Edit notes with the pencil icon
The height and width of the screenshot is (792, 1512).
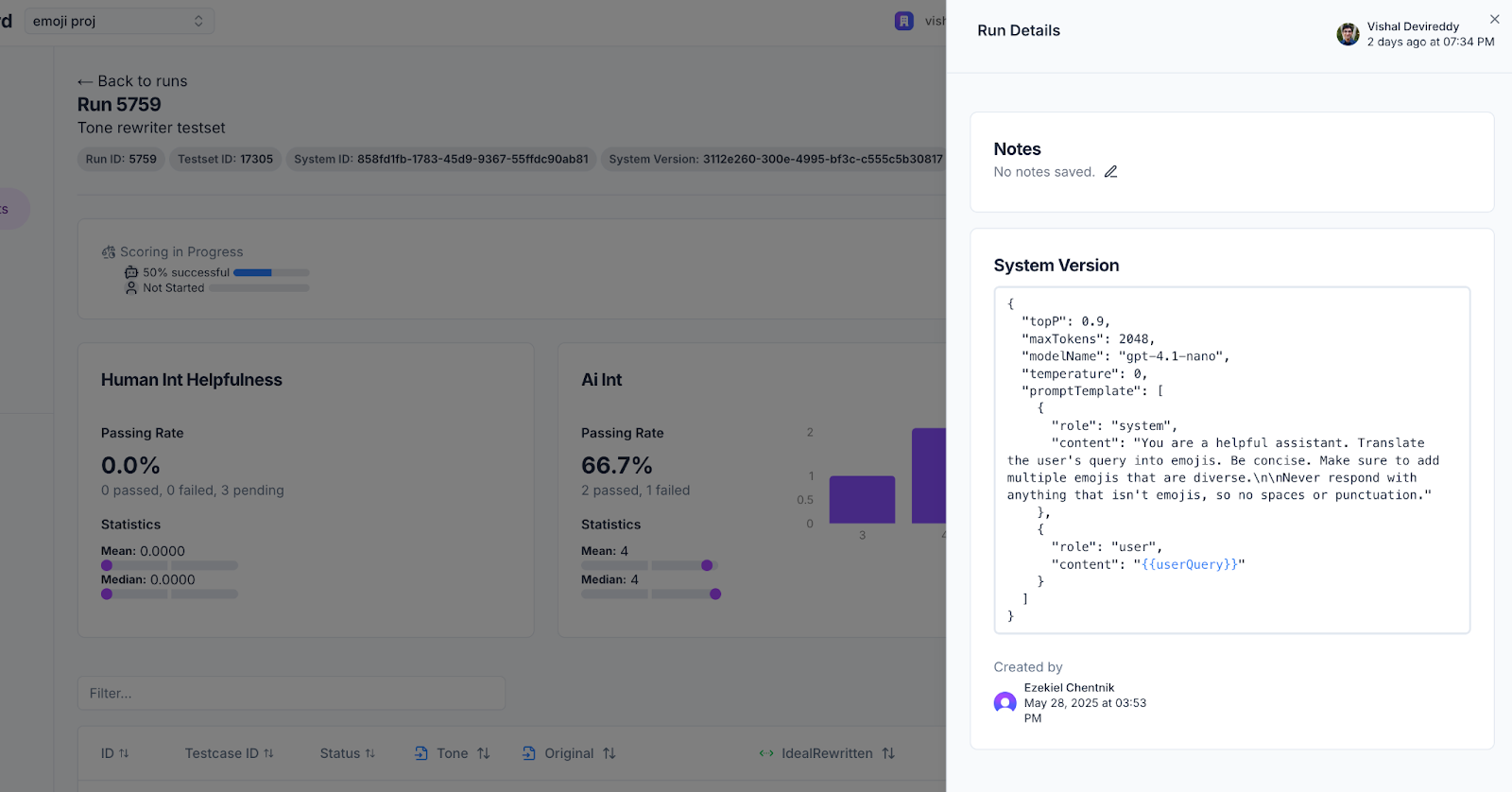tap(1111, 172)
